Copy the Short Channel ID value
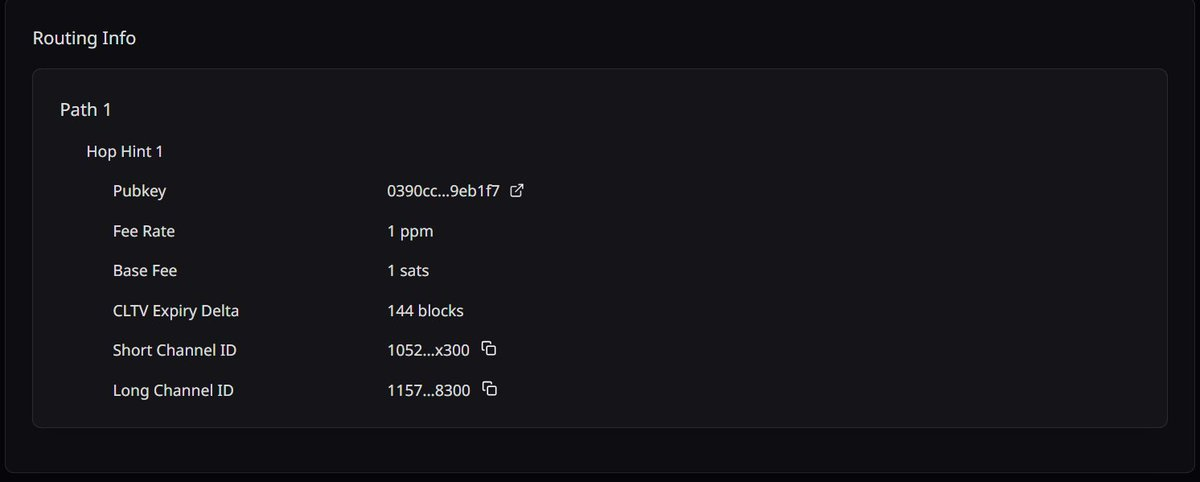1200x482 pixels. point(489,349)
